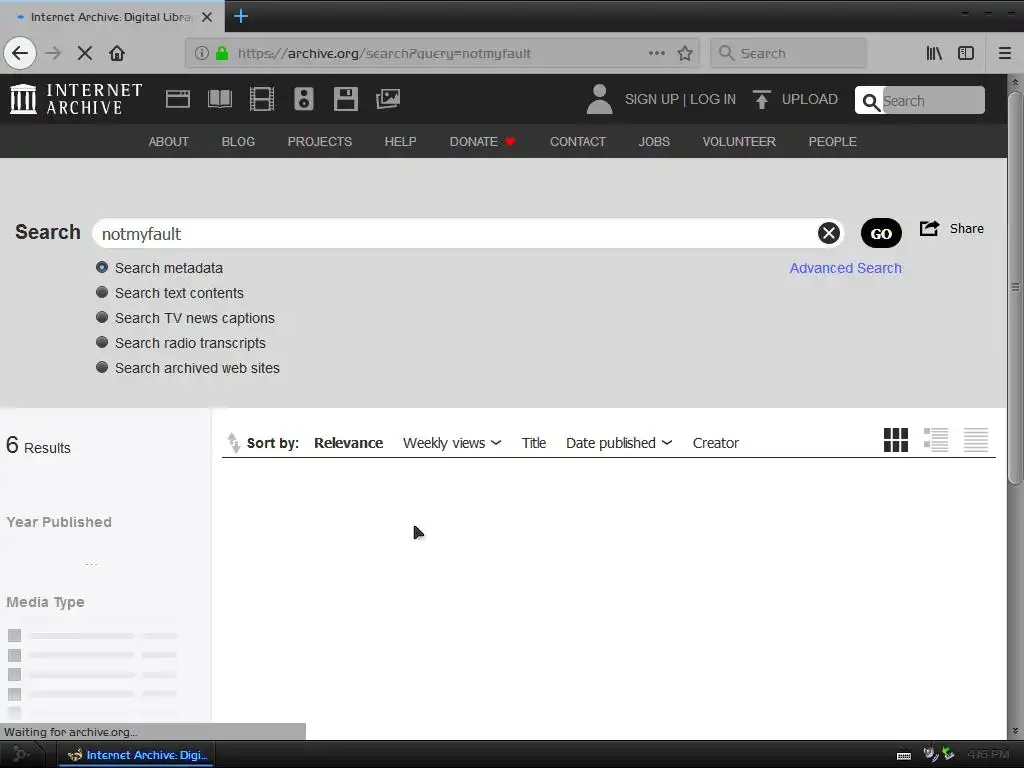Open the taskbar start menu icon
Image resolution: width=1024 pixels, height=768 pixels.
click(21, 755)
